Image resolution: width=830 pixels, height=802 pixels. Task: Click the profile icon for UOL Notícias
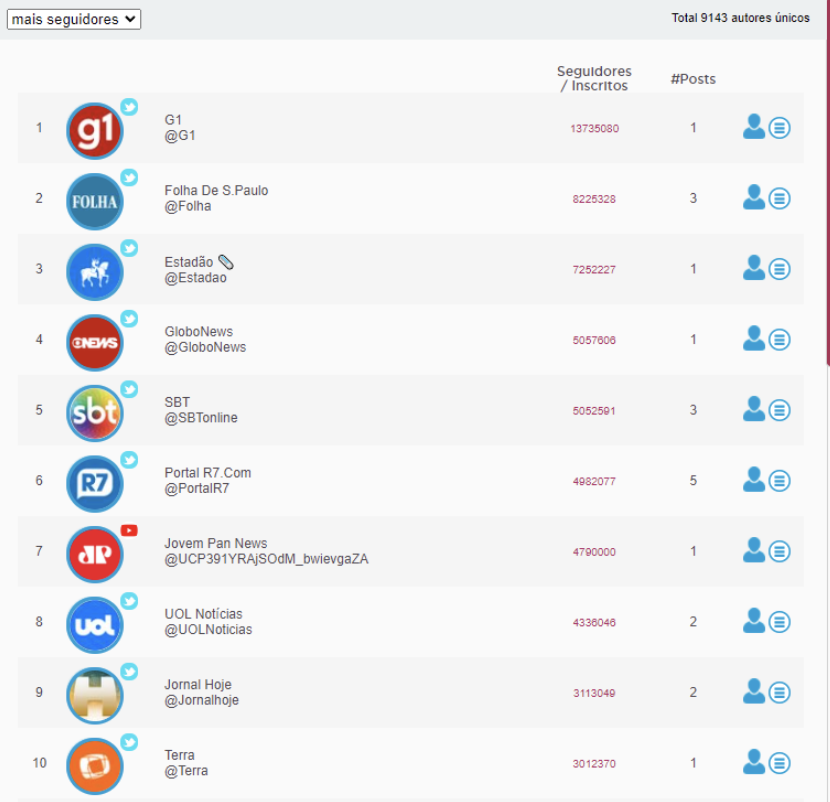[754, 621]
